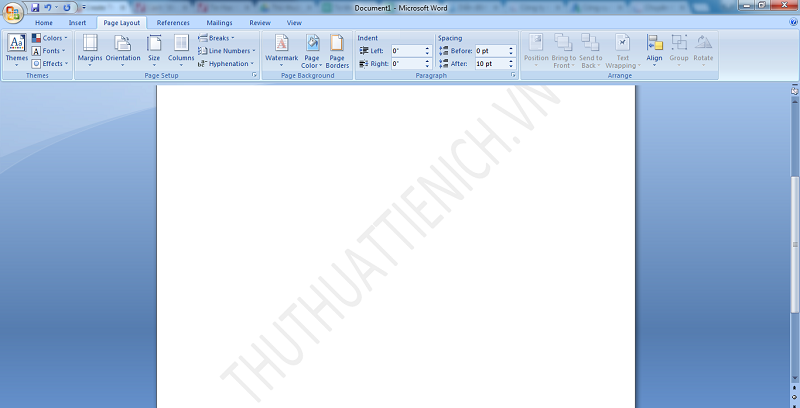Add a Watermark to the page
The image size is (800, 408).
point(281,48)
